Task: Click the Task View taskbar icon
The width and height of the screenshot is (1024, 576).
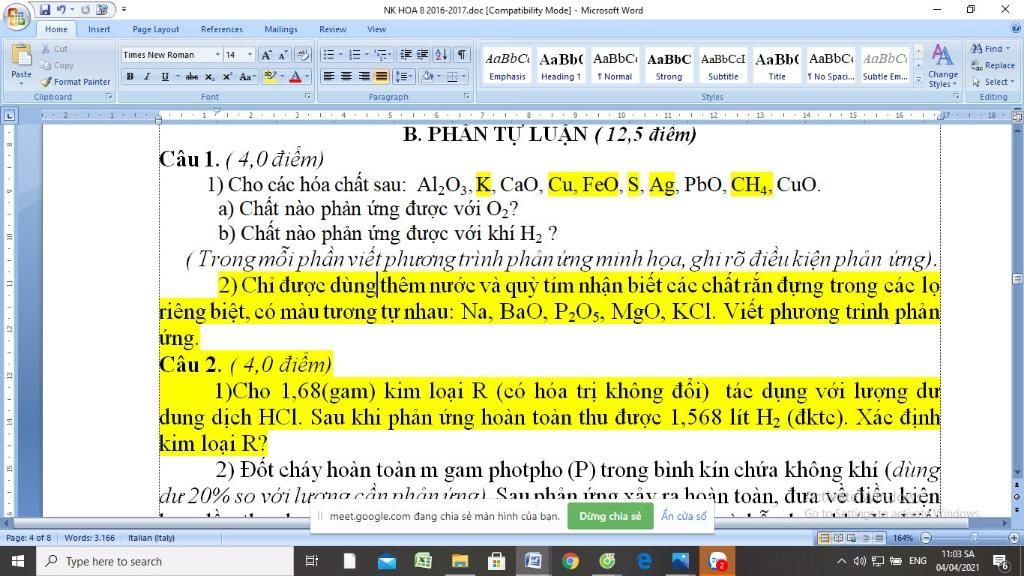Action: (312, 561)
